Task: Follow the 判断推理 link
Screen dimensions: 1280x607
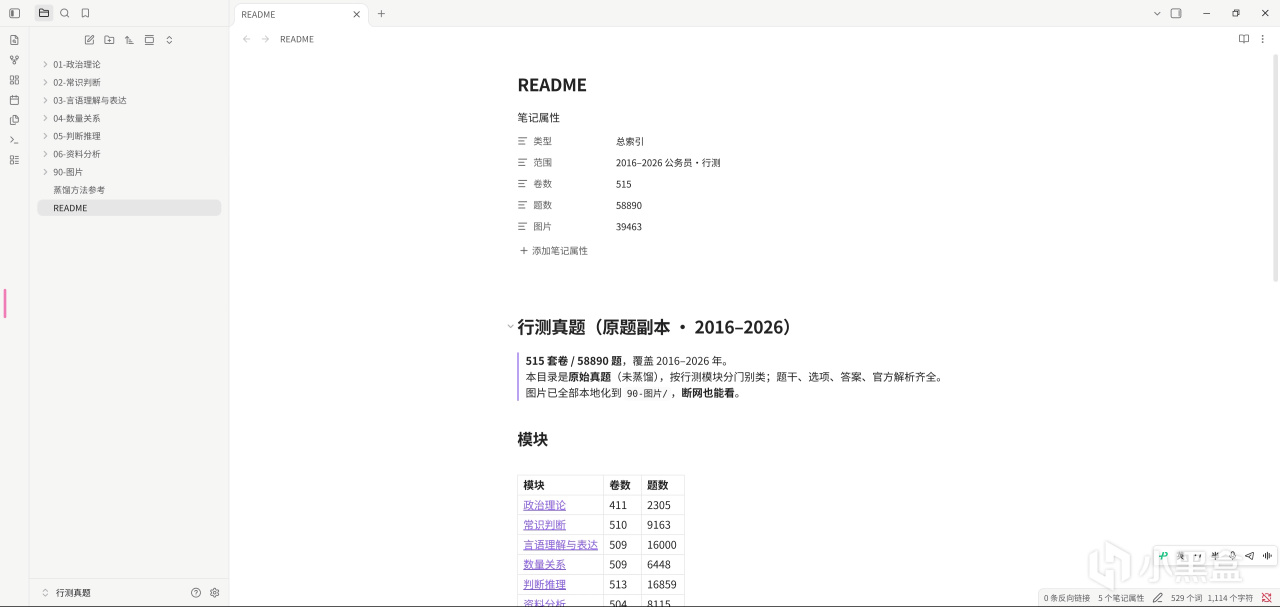Action: (544, 585)
